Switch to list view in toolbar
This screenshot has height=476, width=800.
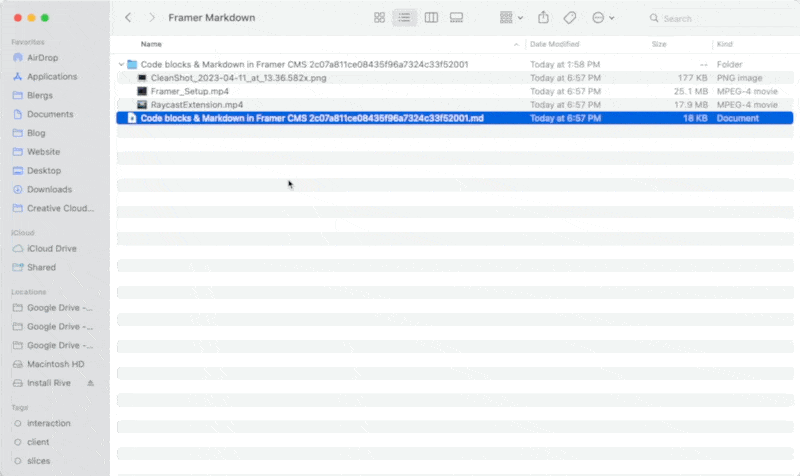405,18
